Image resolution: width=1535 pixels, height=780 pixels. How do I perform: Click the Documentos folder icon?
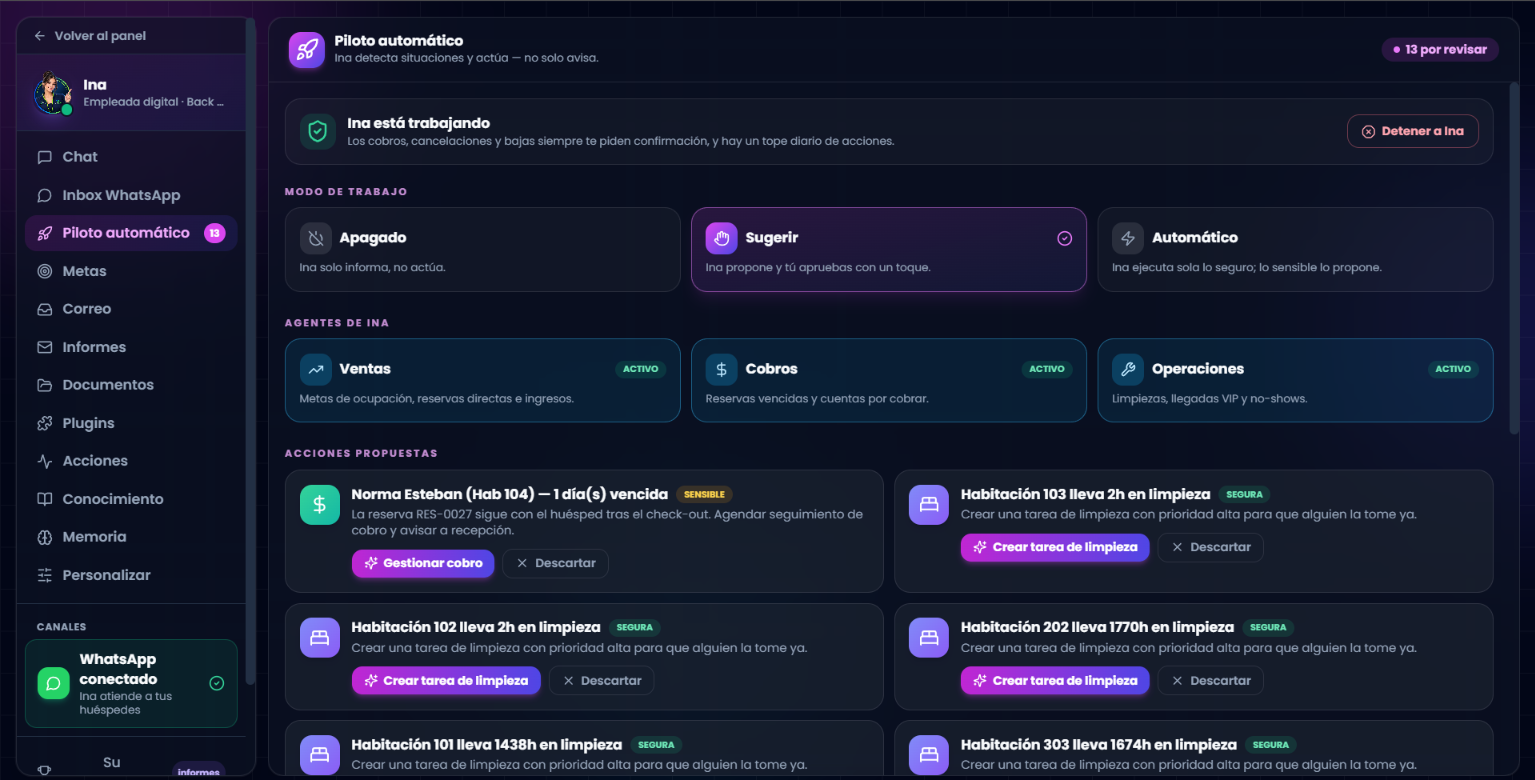(44, 385)
